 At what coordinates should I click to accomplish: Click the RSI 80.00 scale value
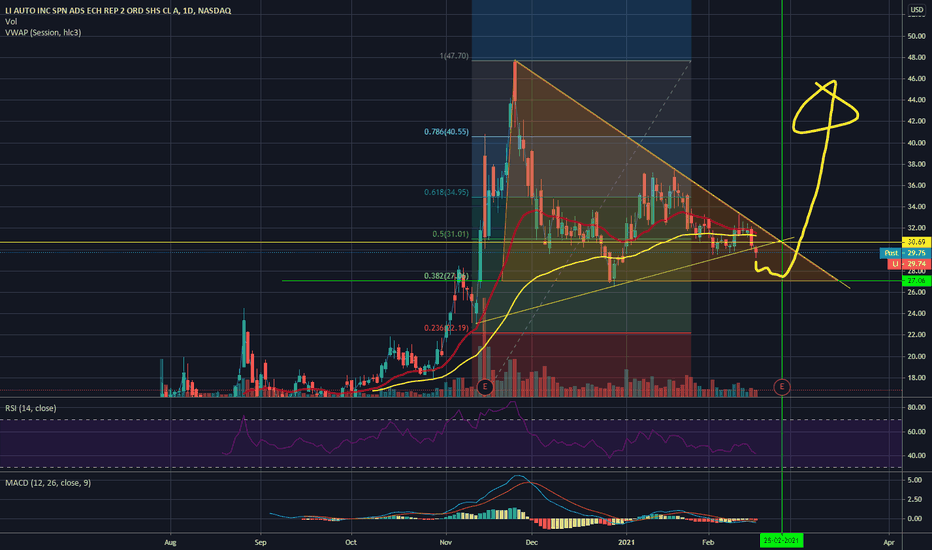(x=917, y=407)
